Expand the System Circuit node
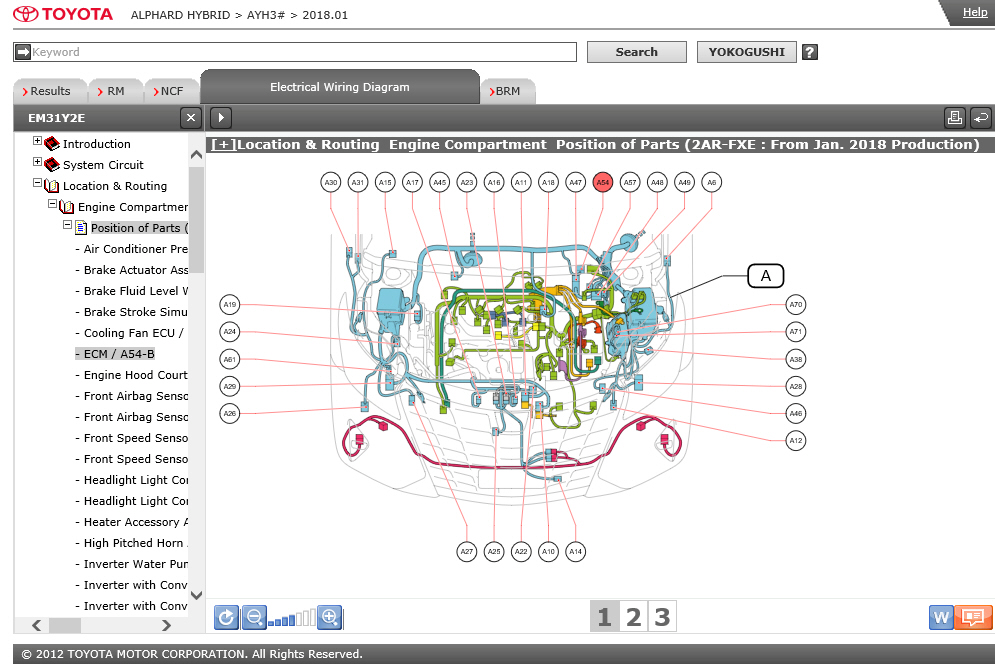 click(37, 162)
